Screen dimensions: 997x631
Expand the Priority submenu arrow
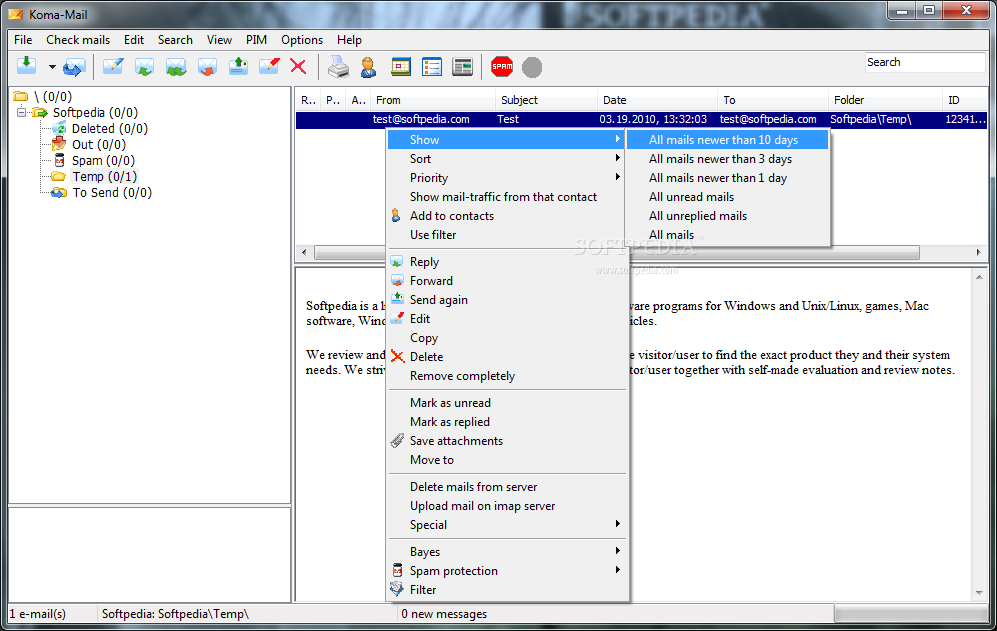click(x=617, y=177)
